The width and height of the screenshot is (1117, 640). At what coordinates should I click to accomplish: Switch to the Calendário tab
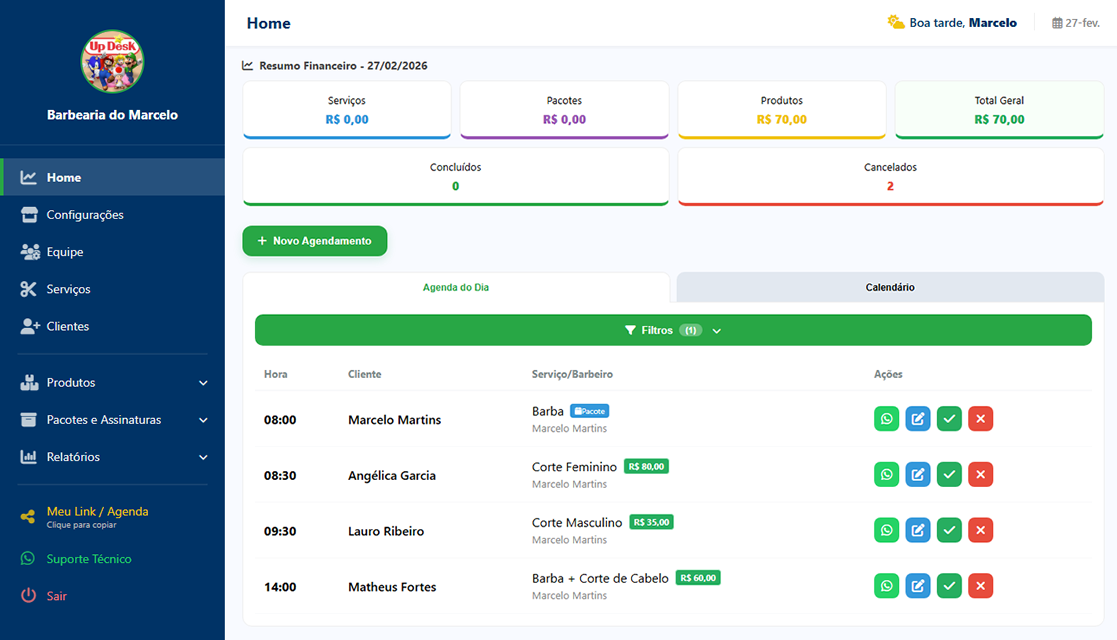tap(889, 287)
